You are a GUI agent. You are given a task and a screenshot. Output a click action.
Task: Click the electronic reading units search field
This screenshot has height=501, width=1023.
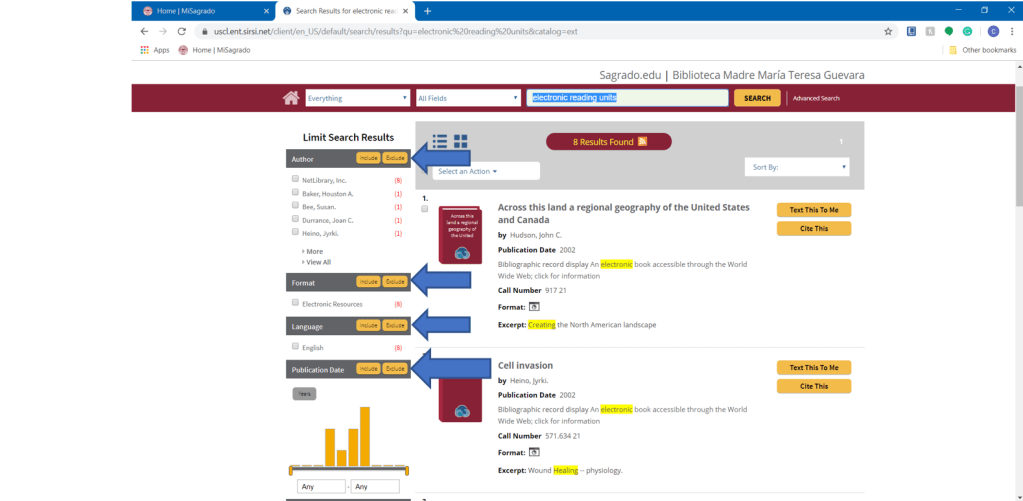(626, 98)
